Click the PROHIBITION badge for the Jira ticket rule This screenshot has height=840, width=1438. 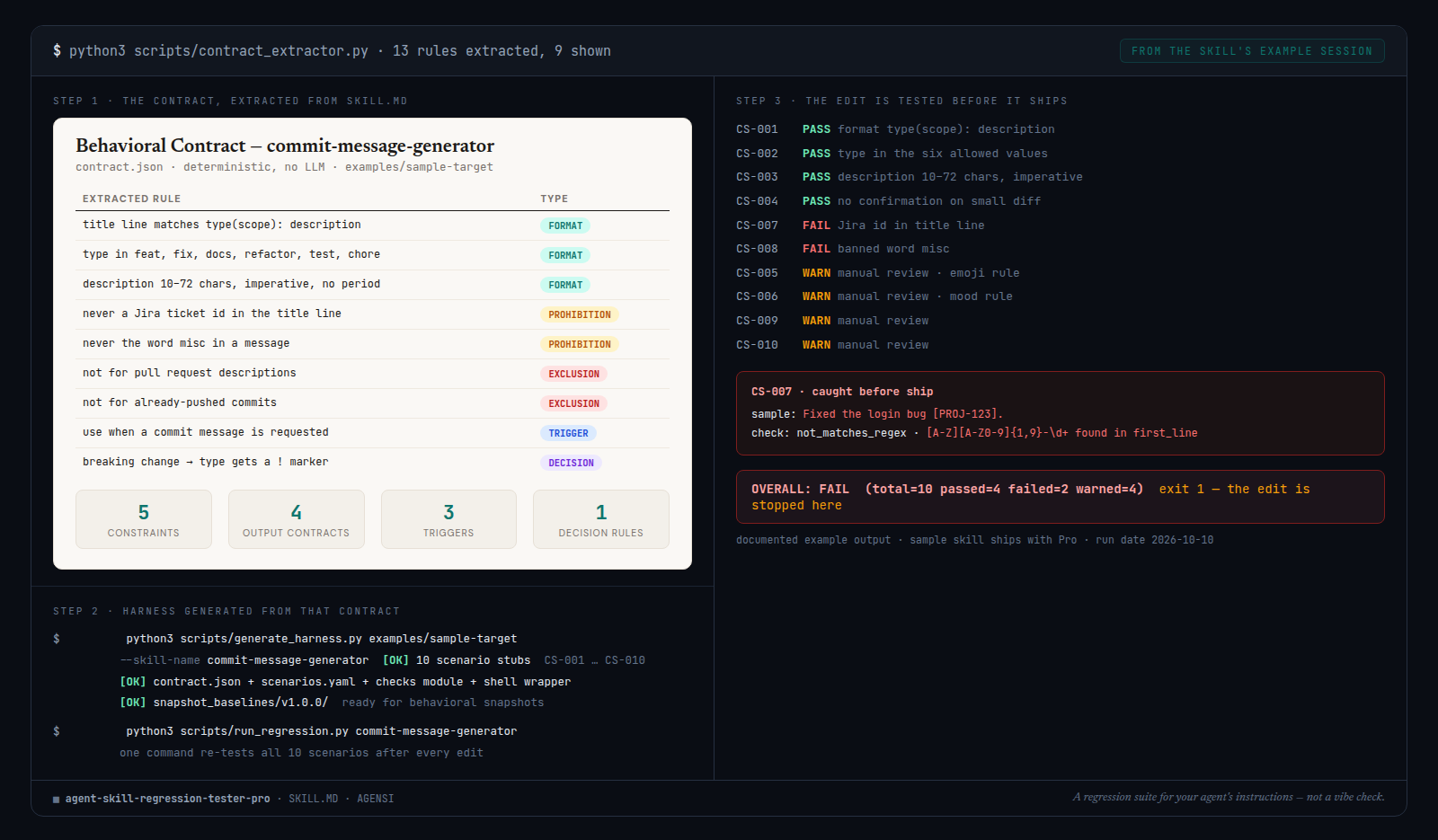(580, 314)
